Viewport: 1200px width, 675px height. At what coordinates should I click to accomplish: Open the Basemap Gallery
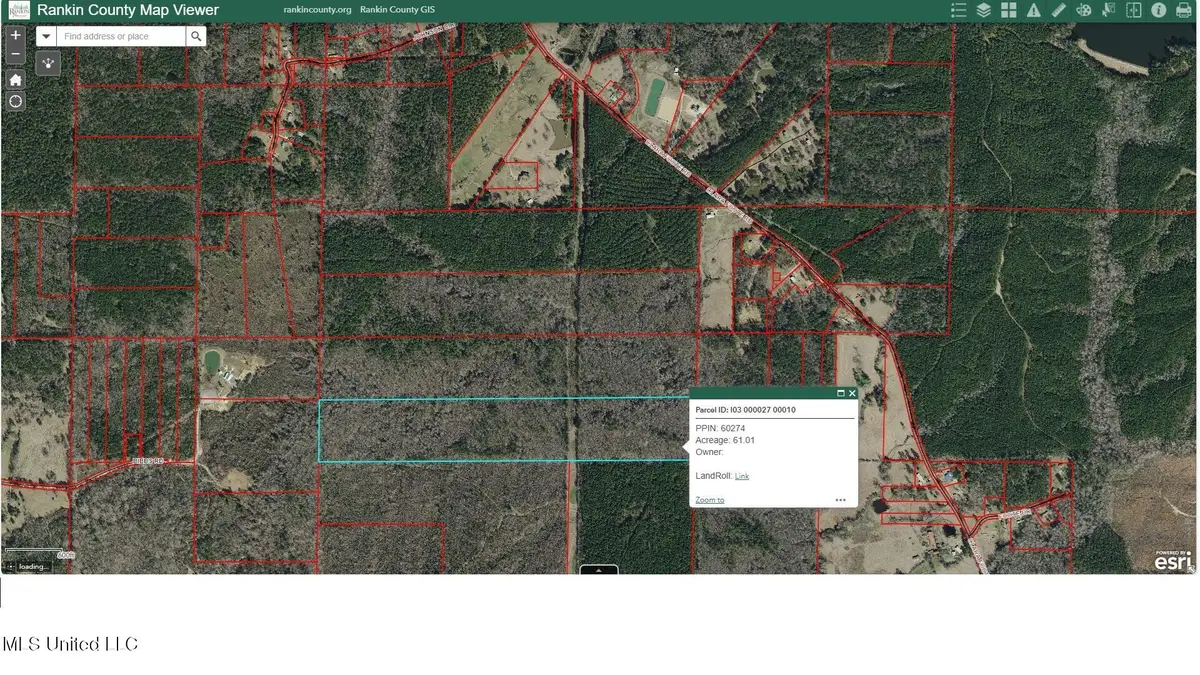click(x=1008, y=9)
